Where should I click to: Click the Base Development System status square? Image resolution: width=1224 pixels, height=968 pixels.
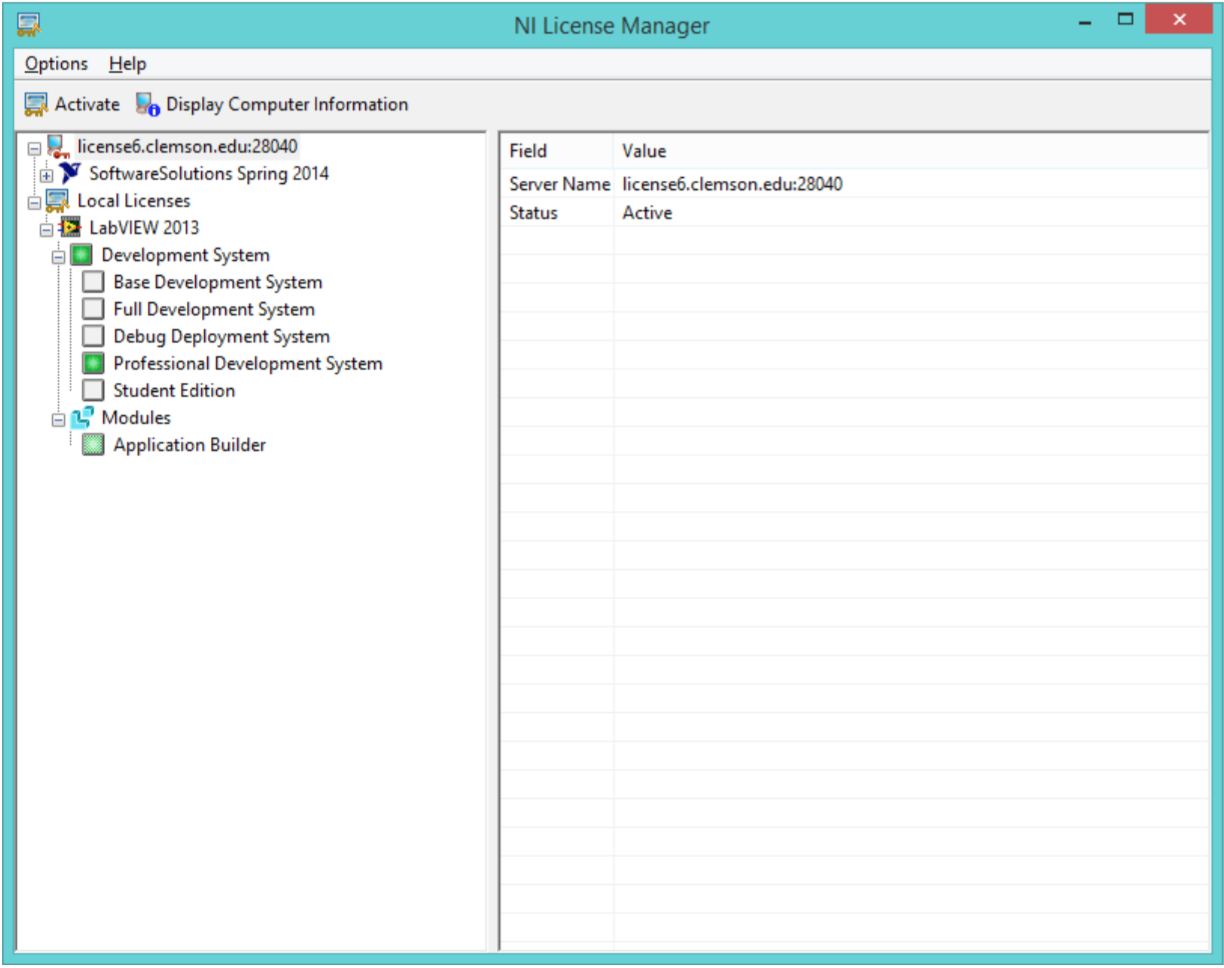(93, 282)
